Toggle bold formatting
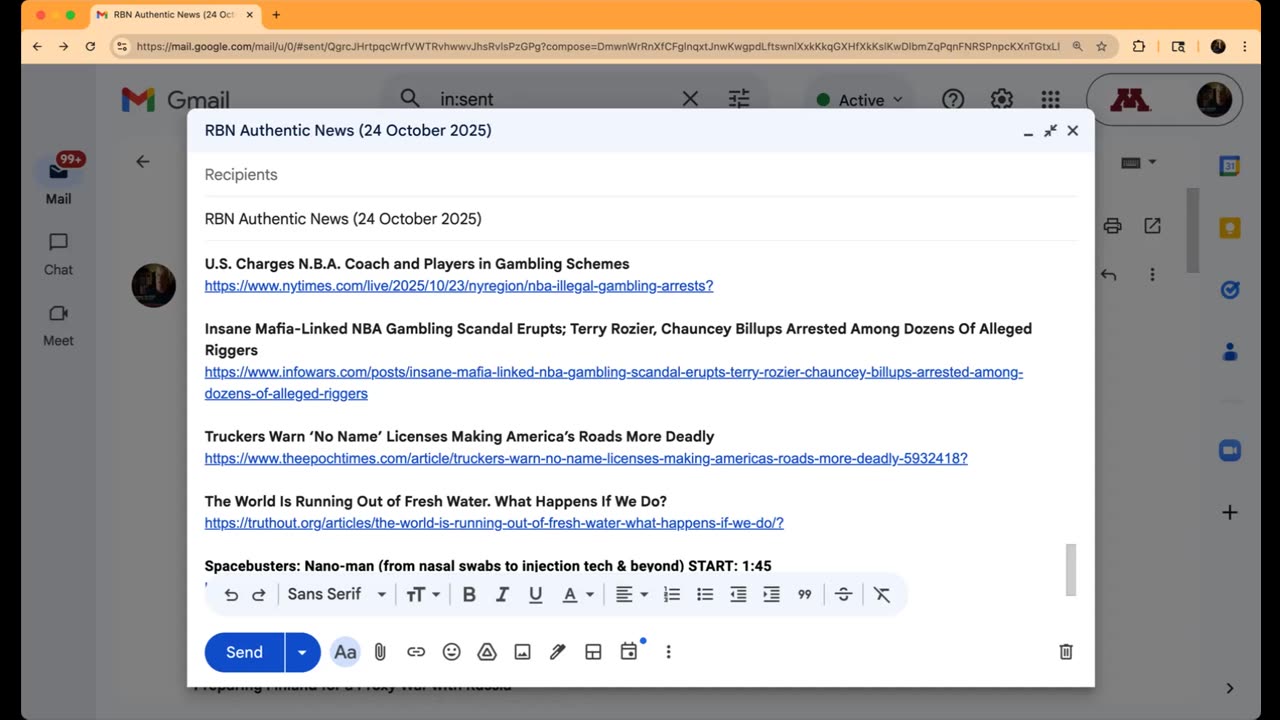 [469, 594]
